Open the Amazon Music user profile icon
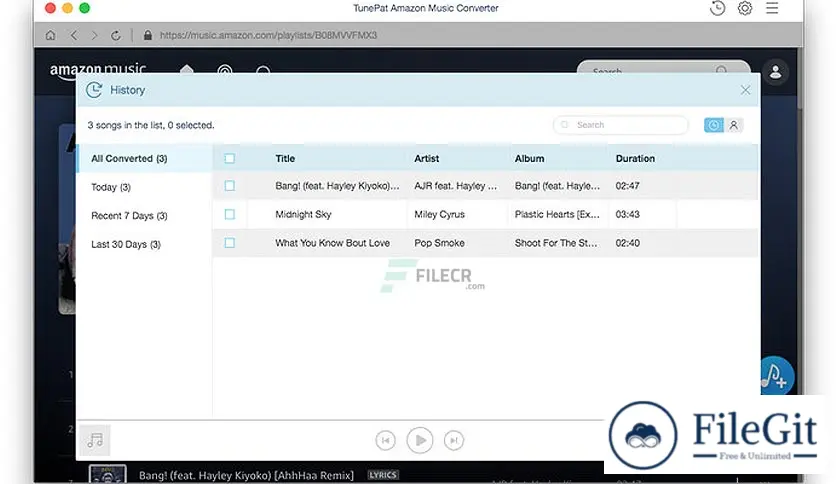The image size is (836, 484). [775, 71]
